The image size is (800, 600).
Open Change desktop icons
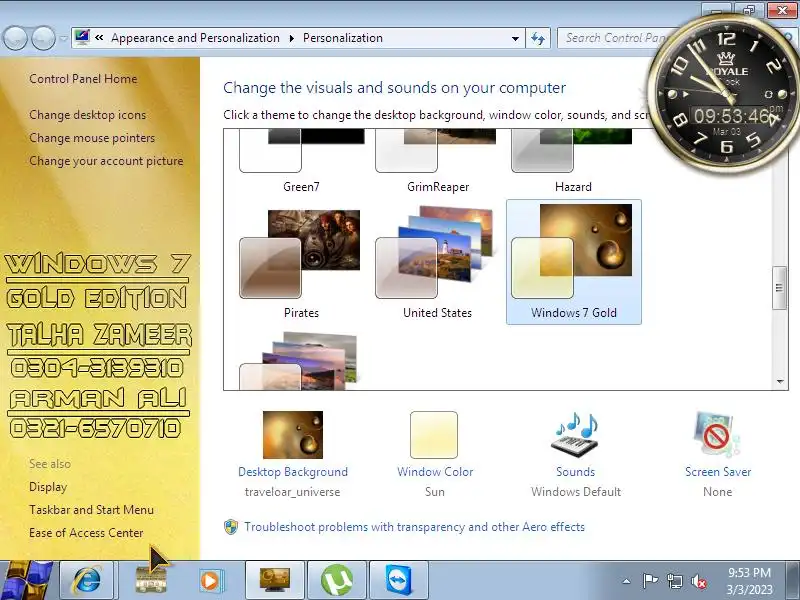(87, 115)
